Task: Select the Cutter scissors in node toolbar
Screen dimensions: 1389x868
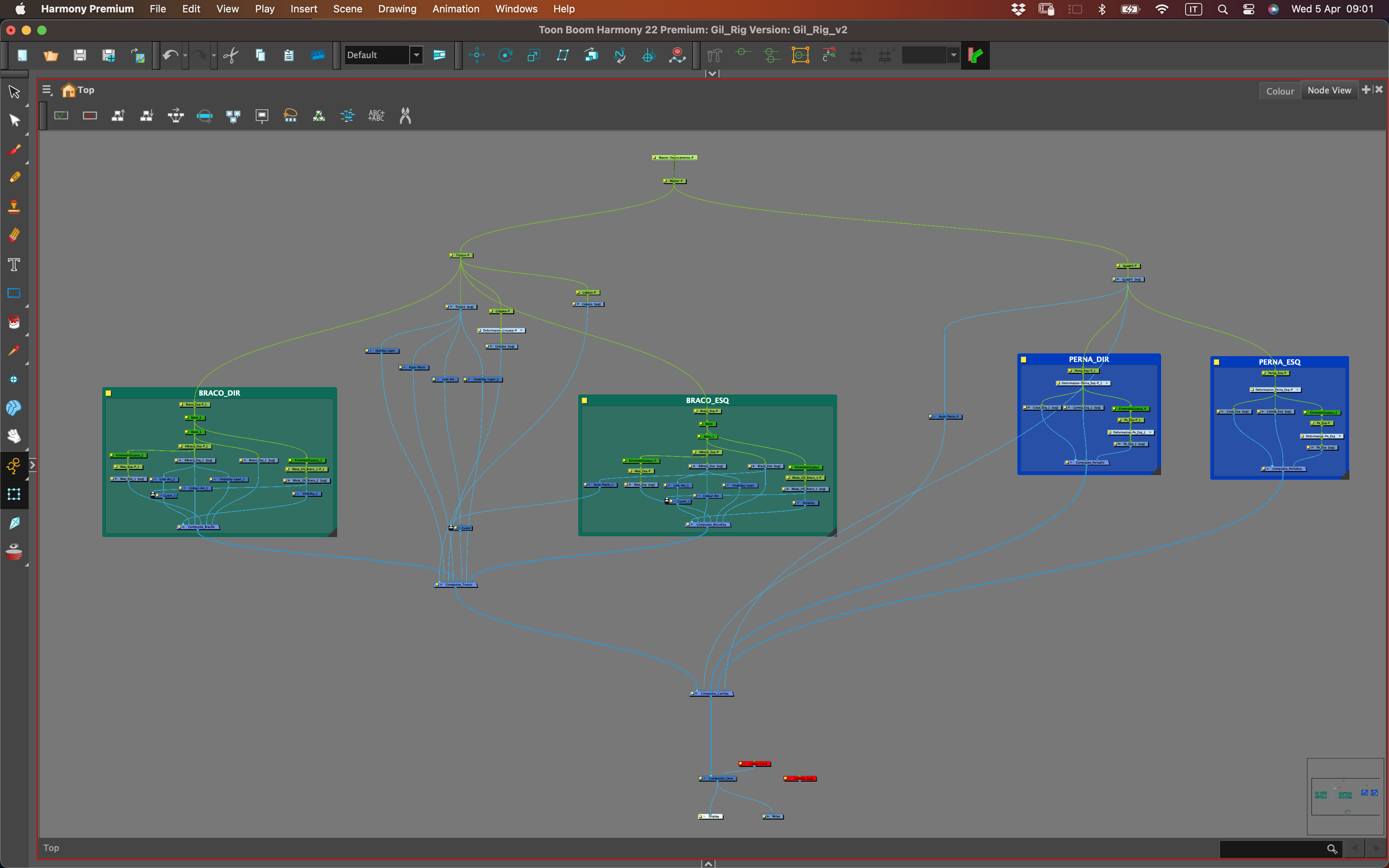Action: coord(405,115)
